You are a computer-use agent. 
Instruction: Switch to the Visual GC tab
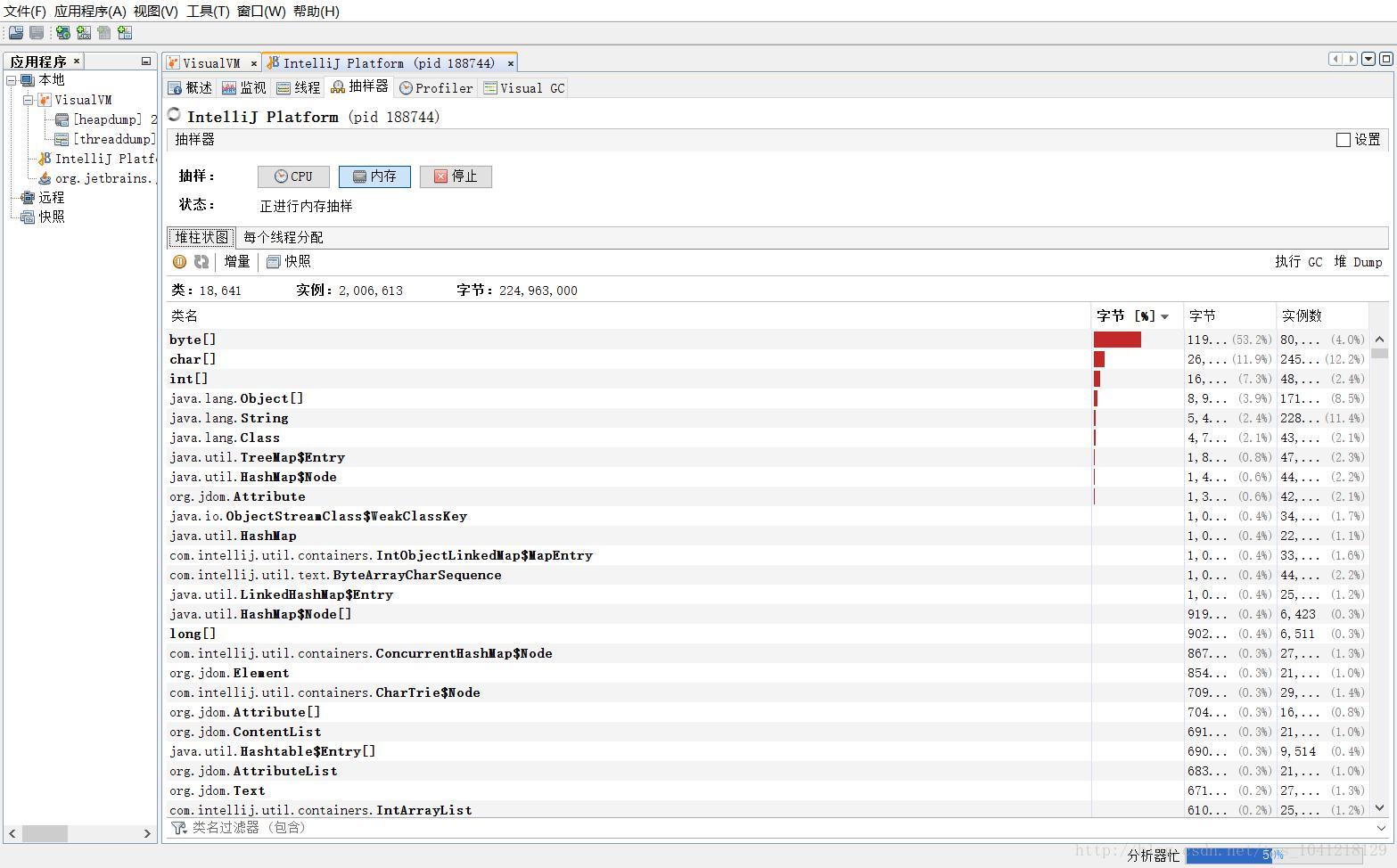(x=524, y=87)
